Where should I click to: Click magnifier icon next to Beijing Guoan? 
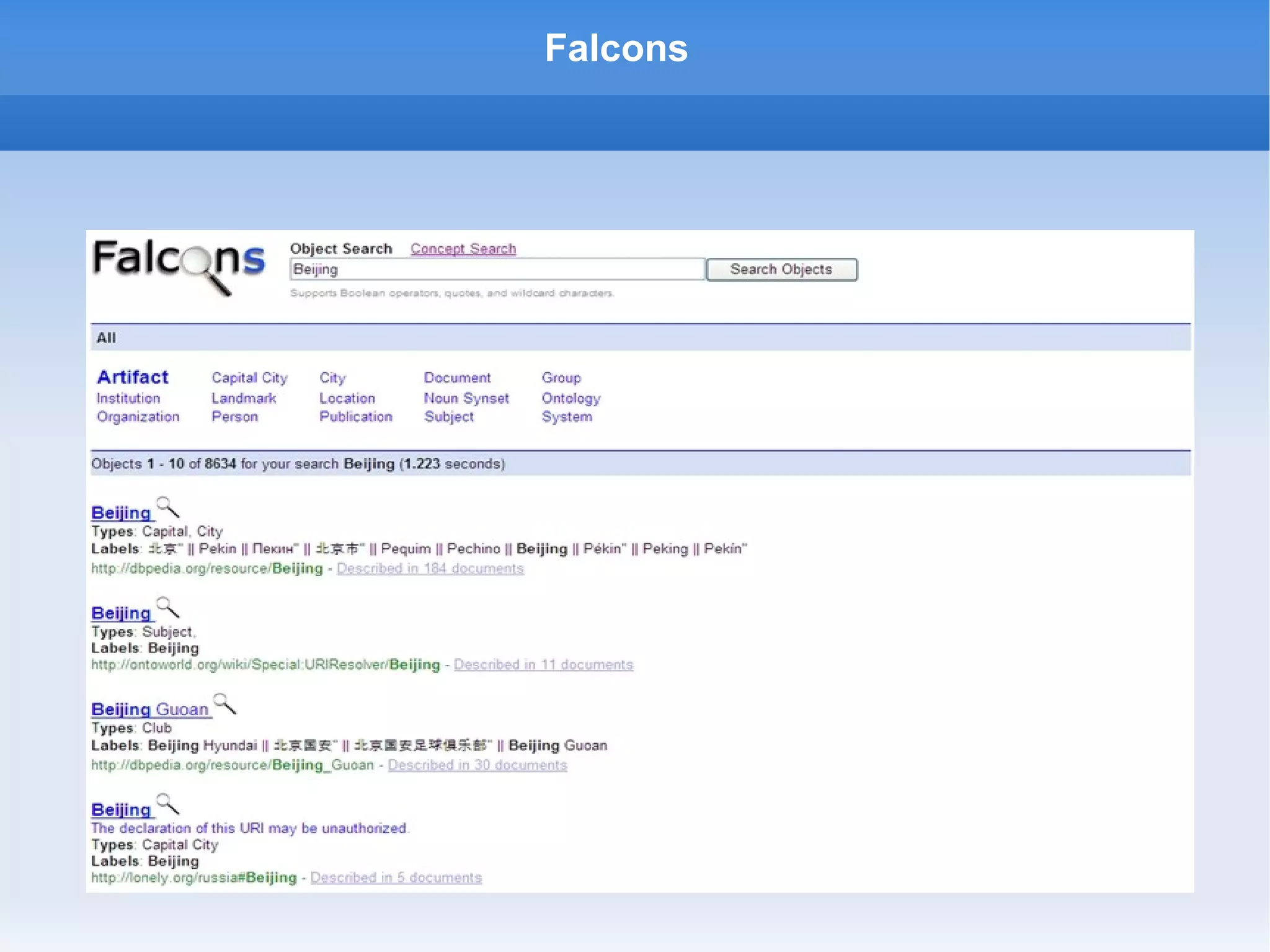(x=224, y=704)
